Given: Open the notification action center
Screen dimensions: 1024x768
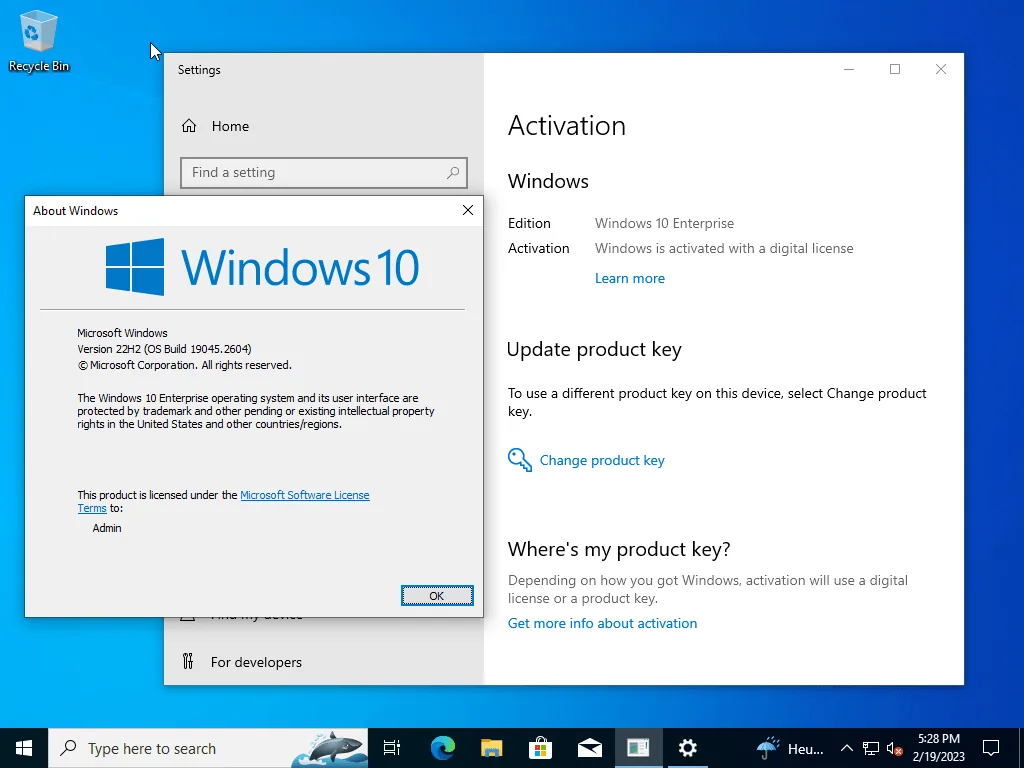Looking at the screenshot, I should tap(991, 748).
